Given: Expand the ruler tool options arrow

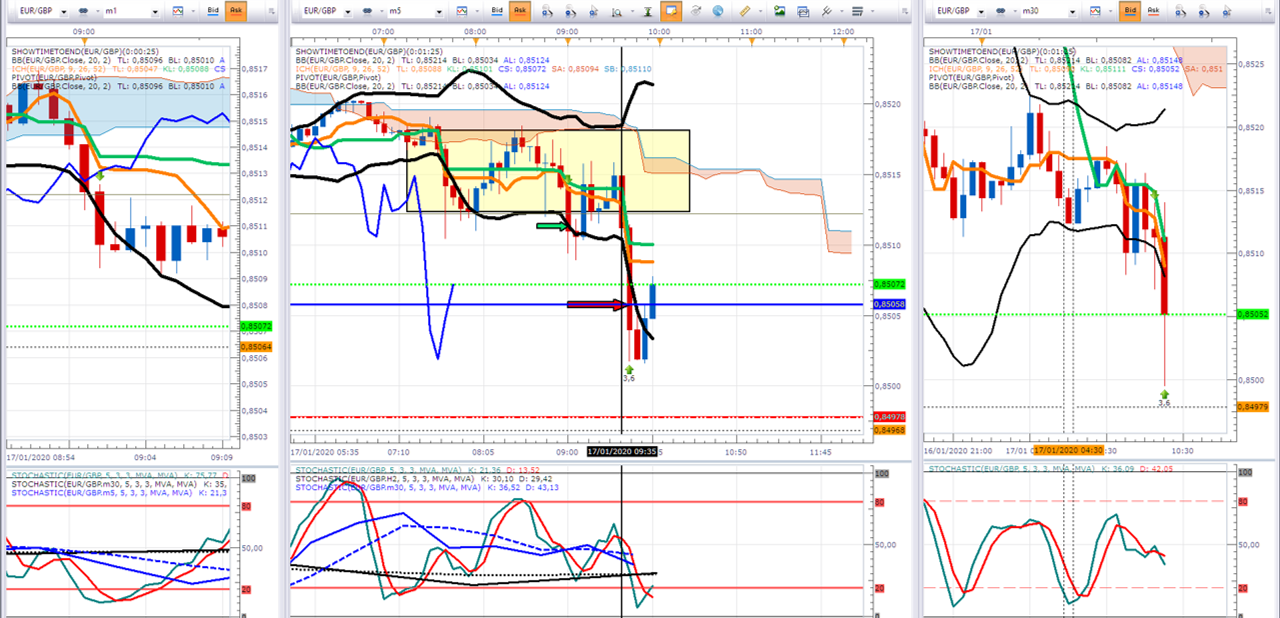Looking at the screenshot, I should [760, 11].
